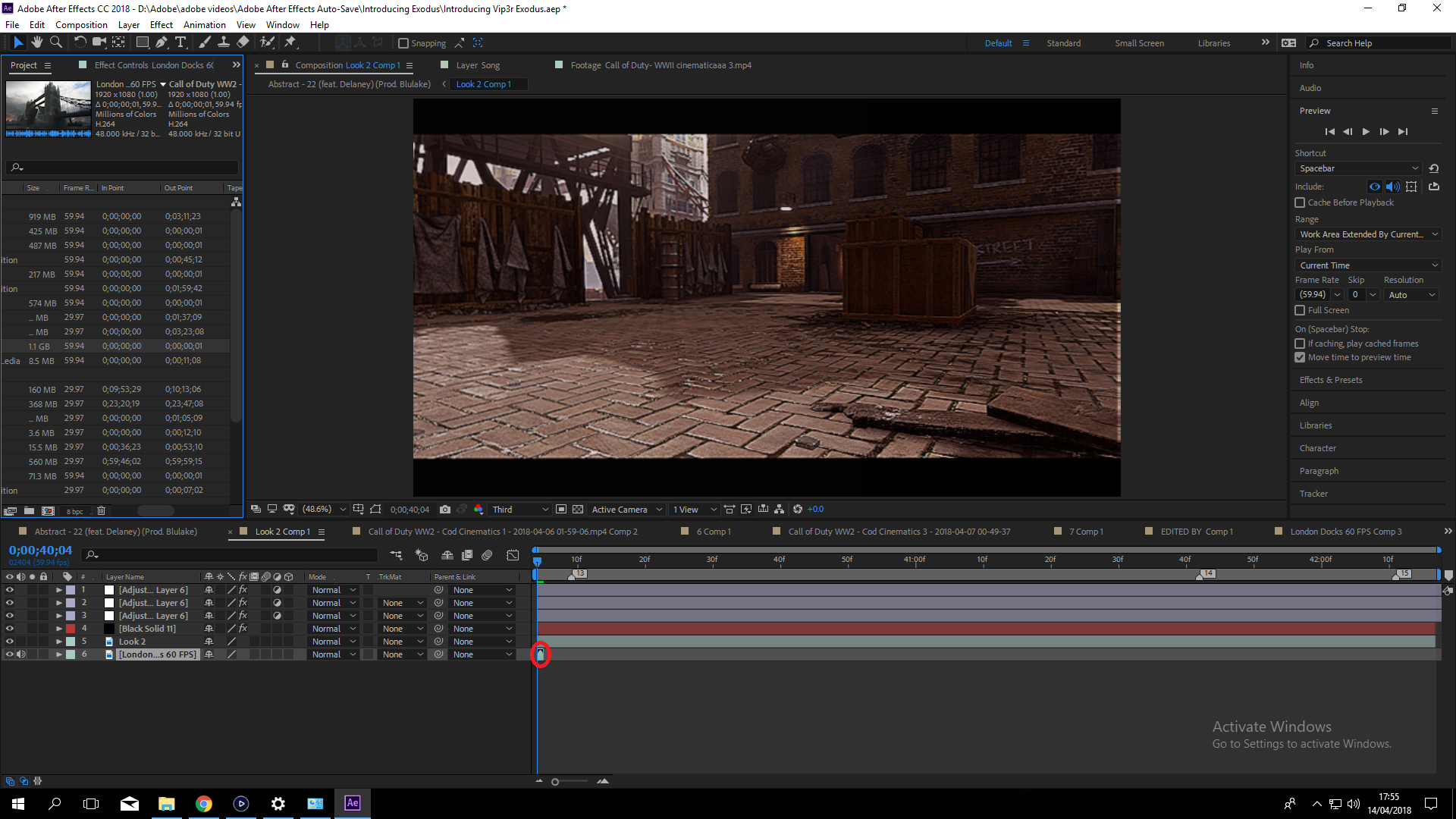Check If caching, play cached frames
Image resolution: width=1456 pixels, height=819 pixels.
click(x=1300, y=344)
